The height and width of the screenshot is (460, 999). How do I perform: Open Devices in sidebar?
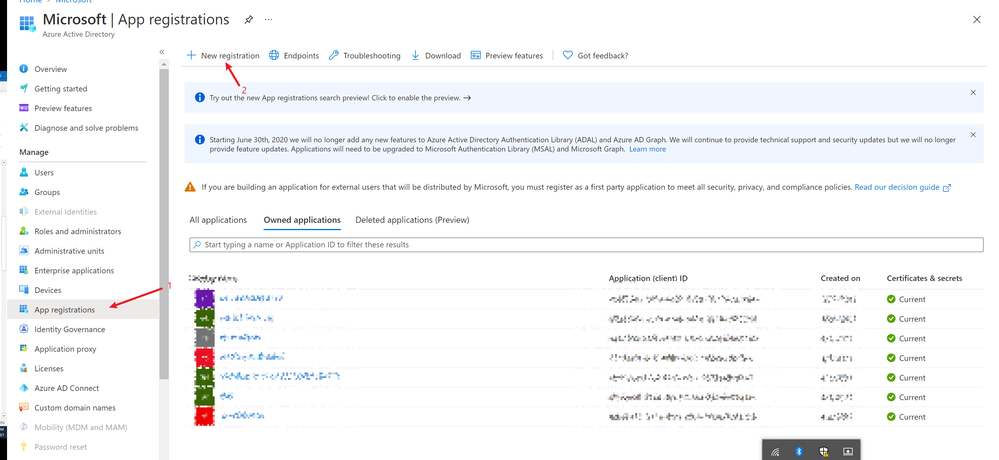click(48, 290)
